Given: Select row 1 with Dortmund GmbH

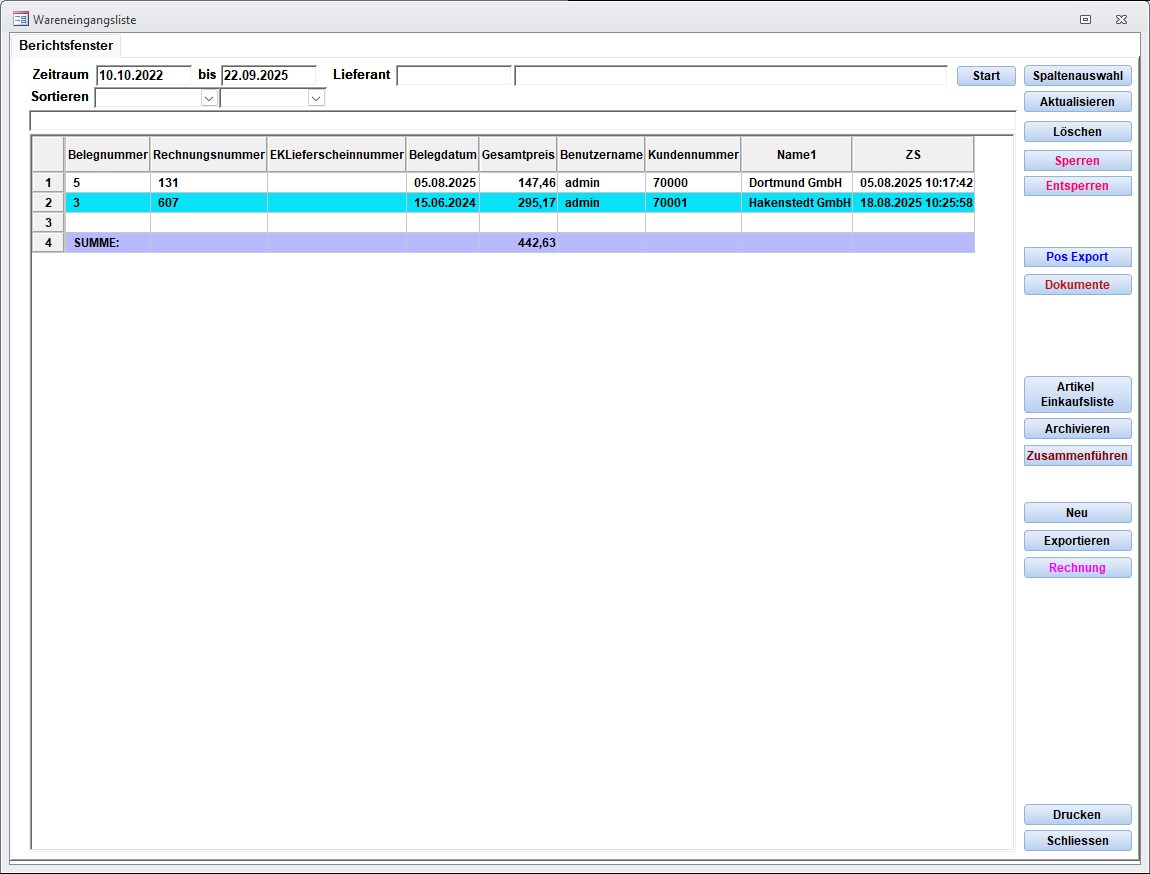Looking at the screenshot, I should (x=48, y=183).
